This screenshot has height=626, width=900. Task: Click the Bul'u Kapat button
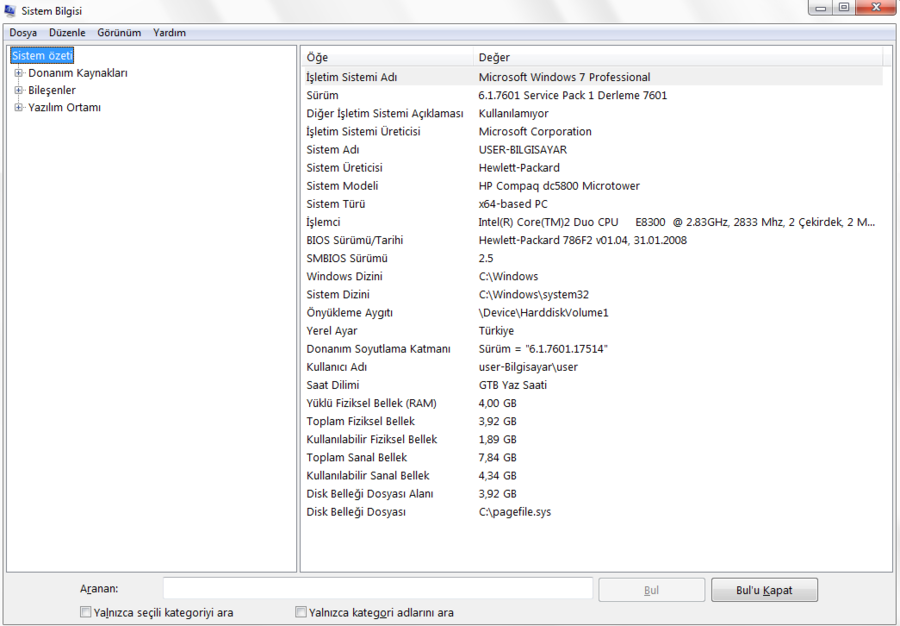(x=764, y=590)
